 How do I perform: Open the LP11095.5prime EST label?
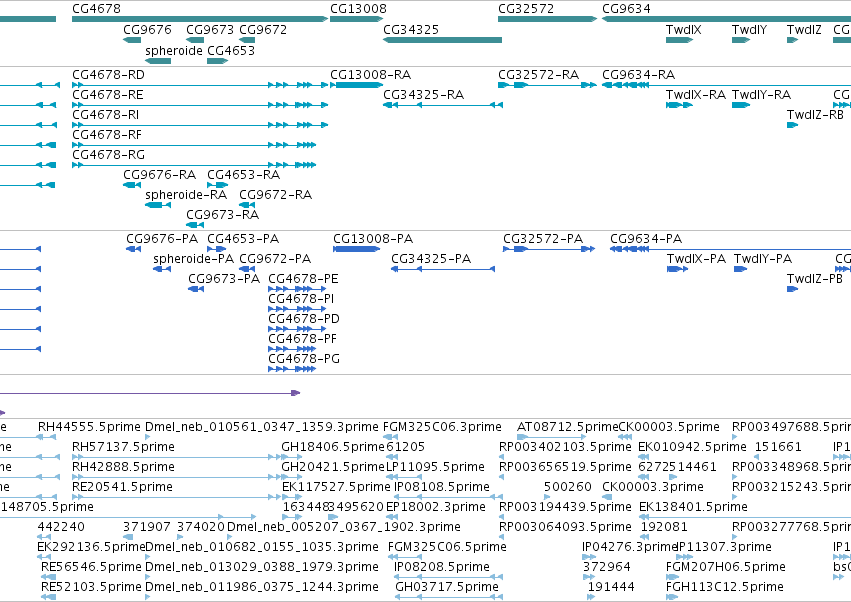tap(435, 467)
